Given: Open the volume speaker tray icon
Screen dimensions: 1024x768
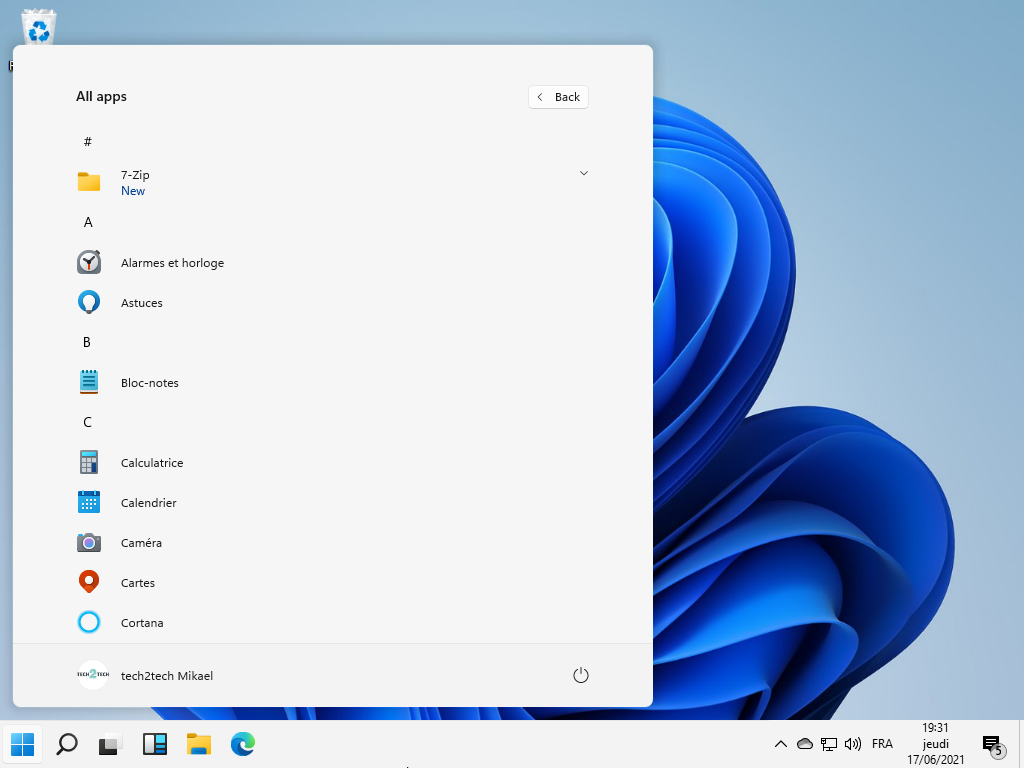Looking at the screenshot, I should [x=853, y=744].
